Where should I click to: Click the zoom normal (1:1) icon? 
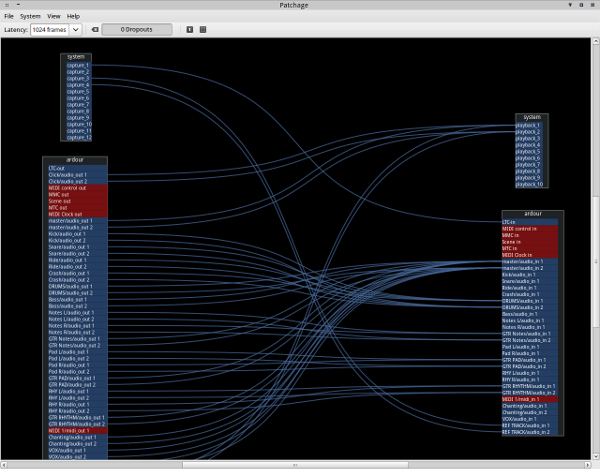189,29
